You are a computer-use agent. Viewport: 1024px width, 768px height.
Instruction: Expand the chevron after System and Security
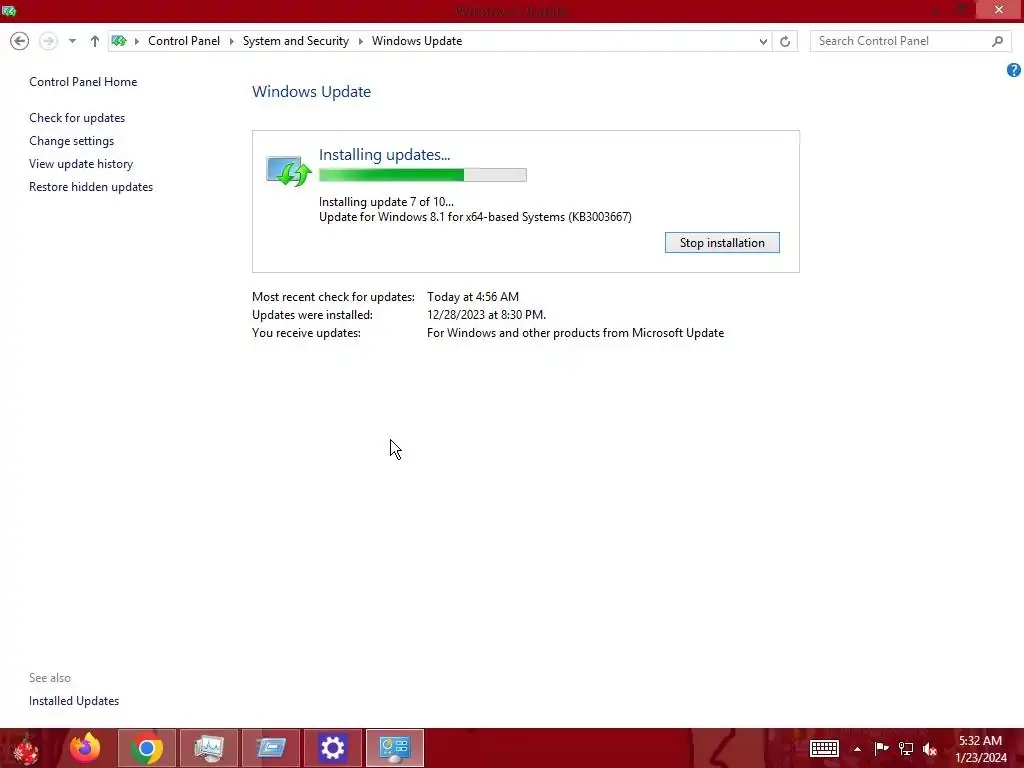point(360,41)
